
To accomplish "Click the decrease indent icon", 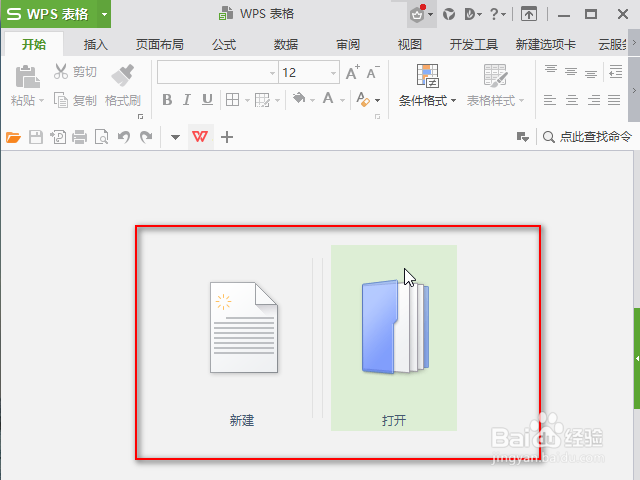I will point(615,72).
